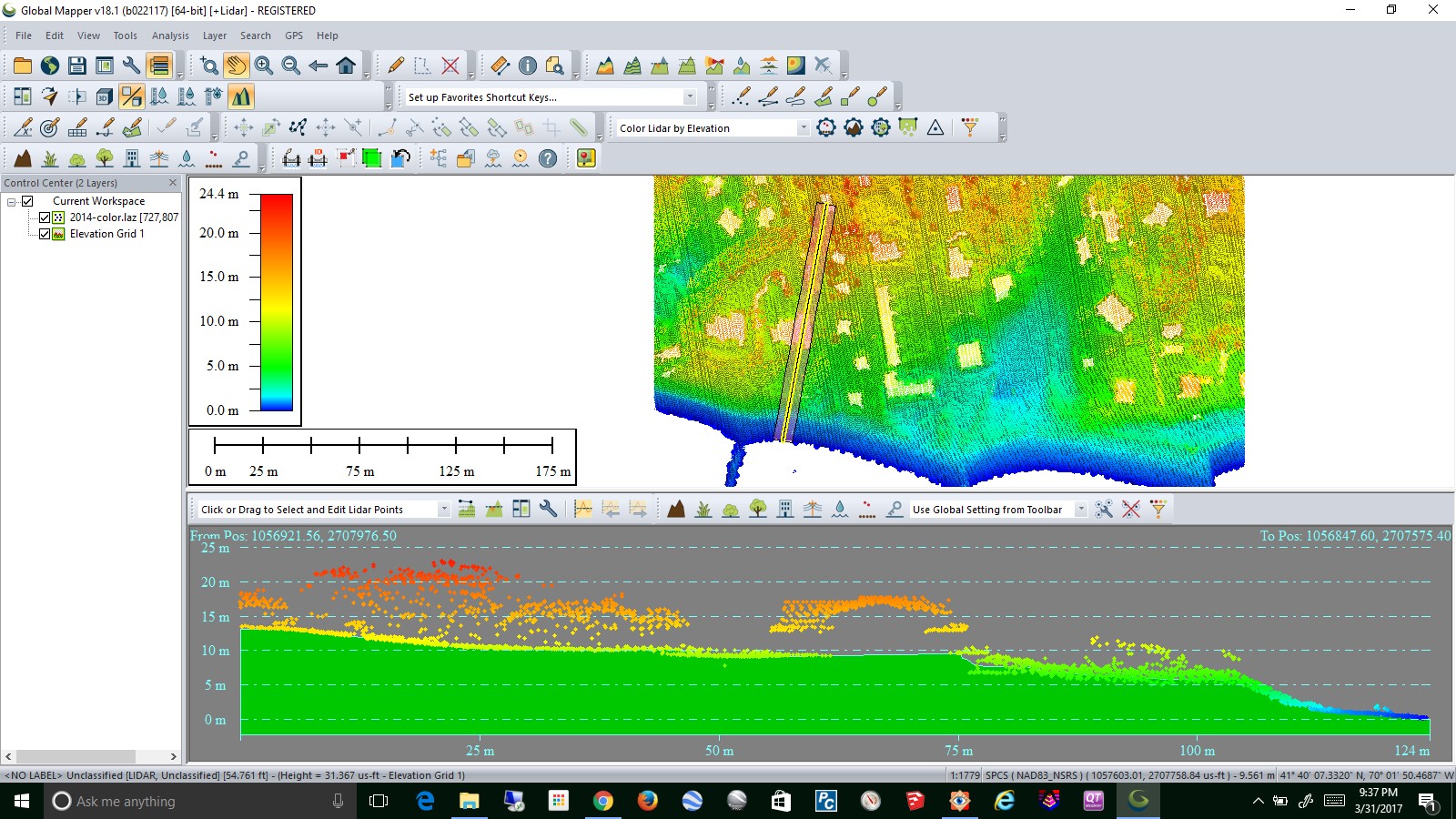1456x819 pixels.
Task: Click the profile delete points red X icon
Action: click(1131, 510)
